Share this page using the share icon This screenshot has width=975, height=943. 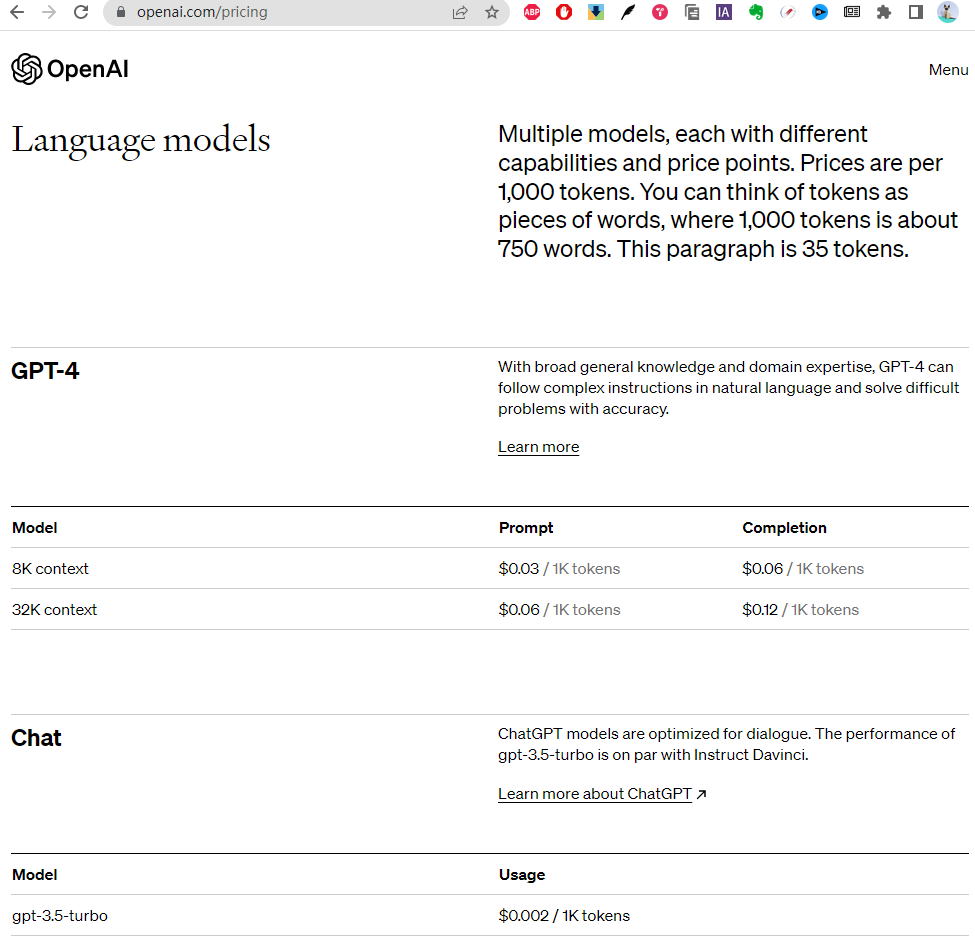pos(460,12)
